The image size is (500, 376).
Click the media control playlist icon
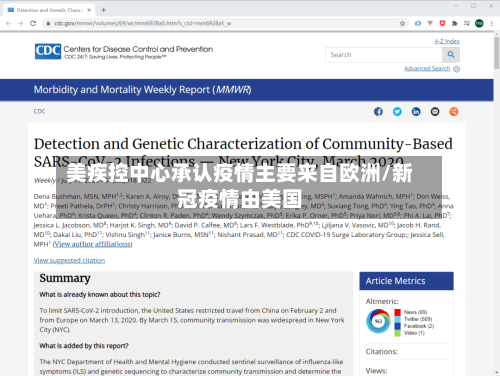(x=467, y=23)
